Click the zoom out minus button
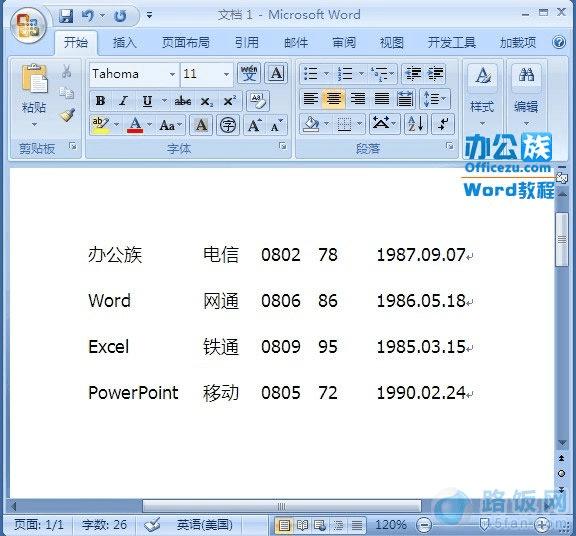Viewport: 576px width, 536px height. point(423,525)
